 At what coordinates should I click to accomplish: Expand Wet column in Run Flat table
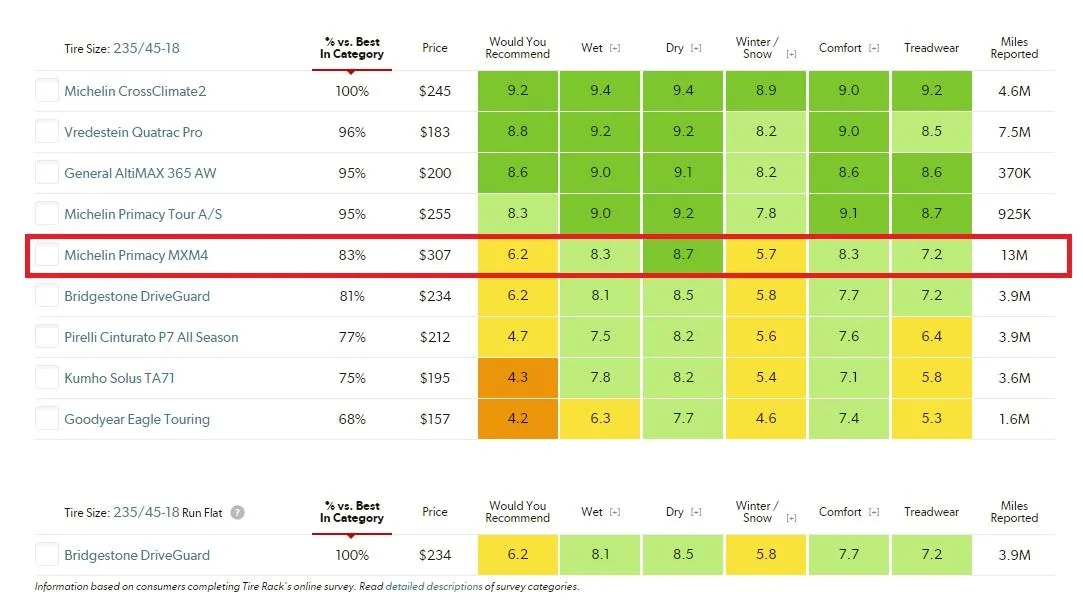(615, 513)
